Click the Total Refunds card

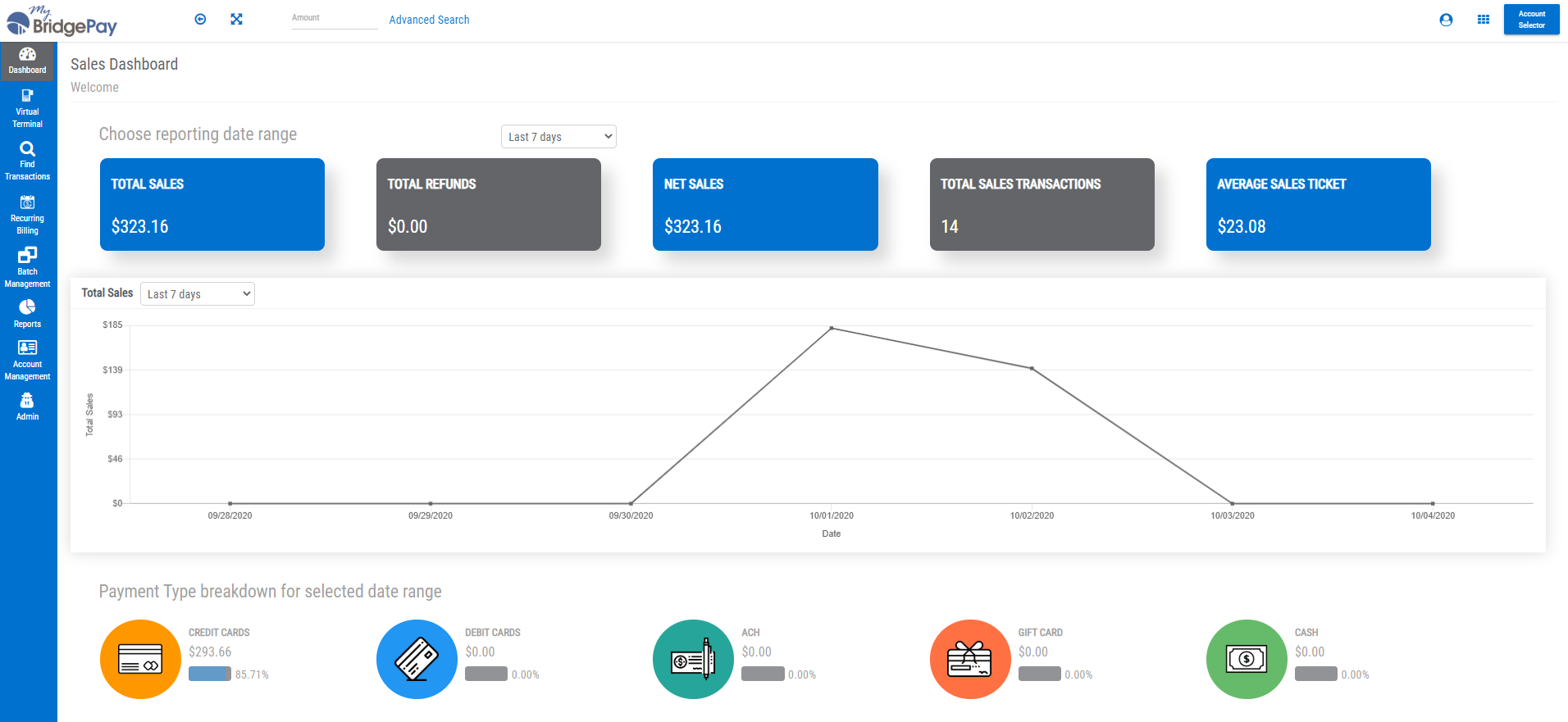(x=489, y=205)
